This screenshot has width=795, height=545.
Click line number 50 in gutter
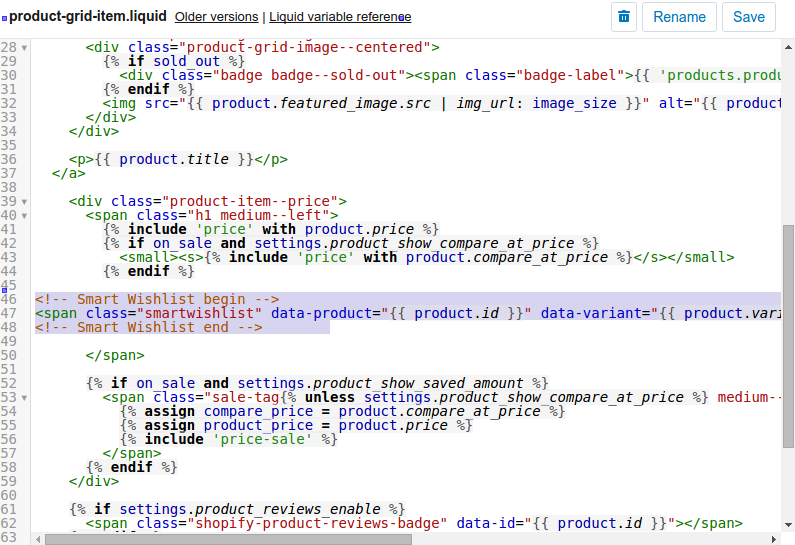point(9,355)
